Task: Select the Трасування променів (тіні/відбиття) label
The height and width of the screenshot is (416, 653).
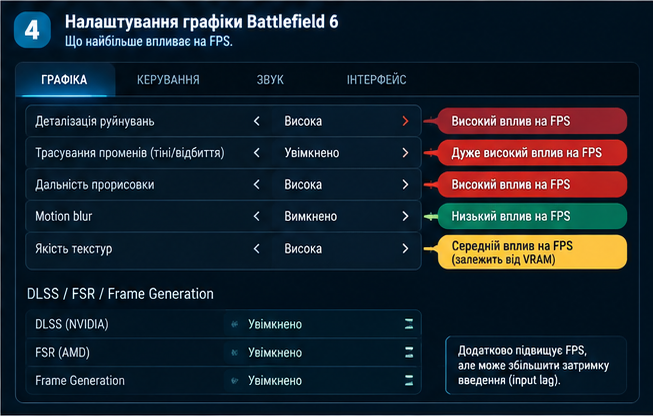Action: click(x=130, y=153)
